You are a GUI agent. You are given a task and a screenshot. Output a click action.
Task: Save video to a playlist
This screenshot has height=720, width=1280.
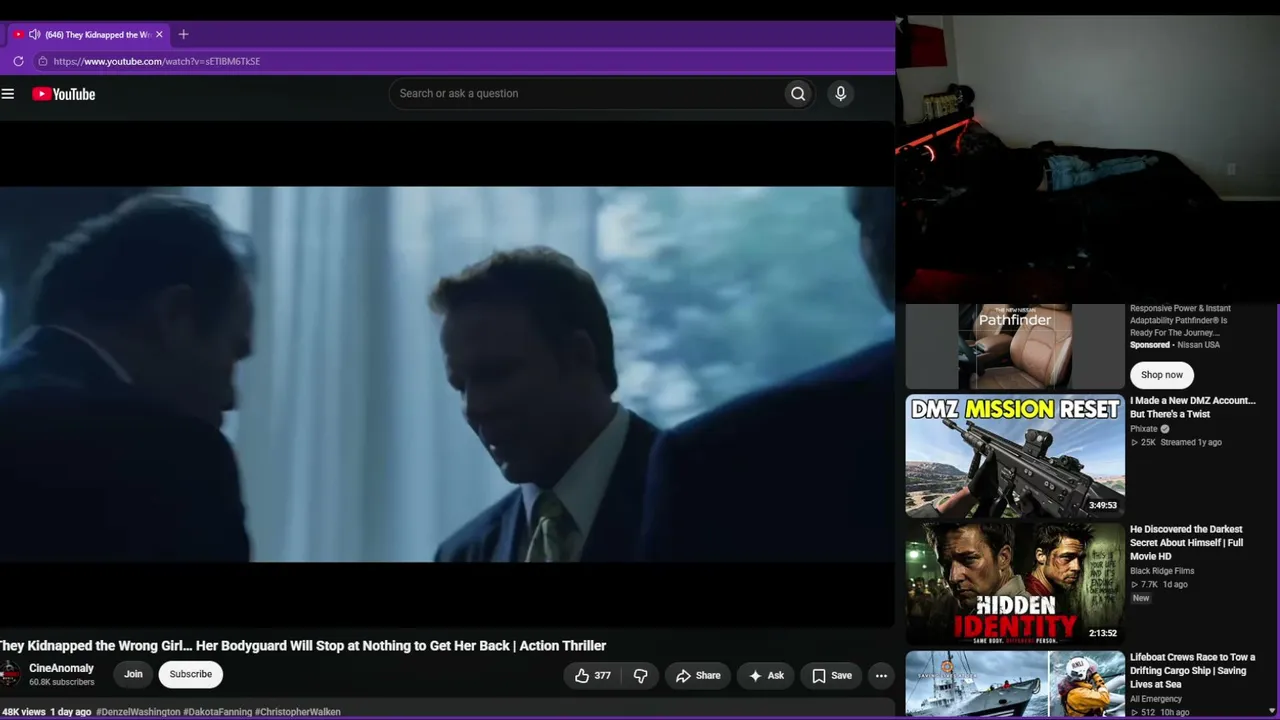[x=832, y=676]
